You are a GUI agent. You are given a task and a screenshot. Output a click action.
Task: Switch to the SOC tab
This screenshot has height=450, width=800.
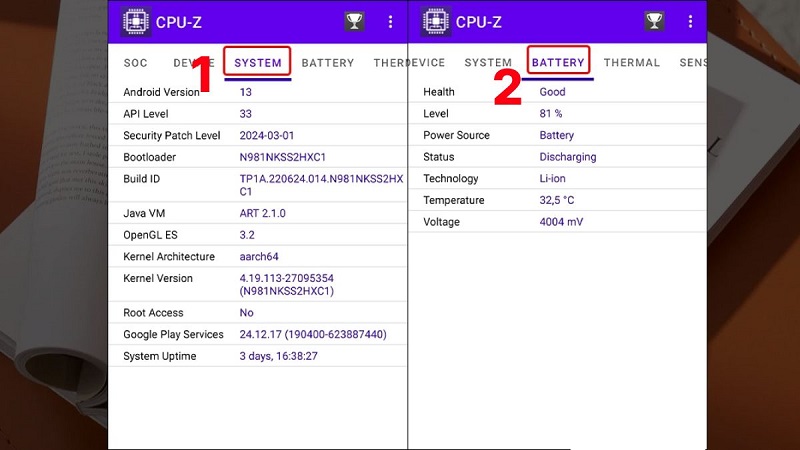click(135, 63)
